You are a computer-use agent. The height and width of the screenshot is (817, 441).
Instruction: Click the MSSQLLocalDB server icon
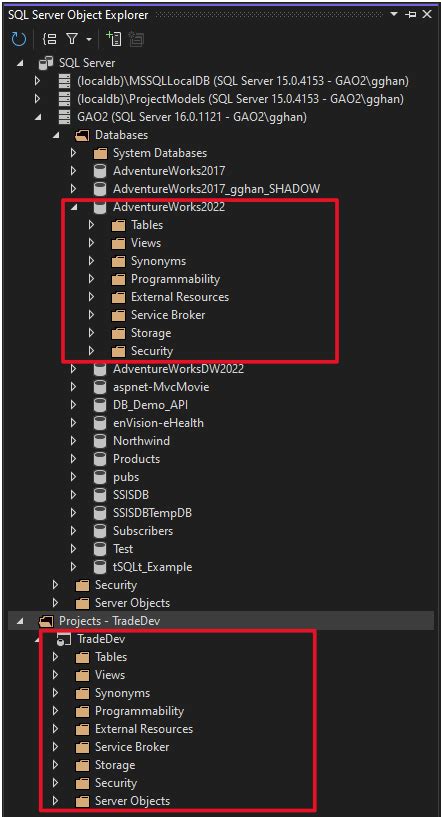coord(64,81)
